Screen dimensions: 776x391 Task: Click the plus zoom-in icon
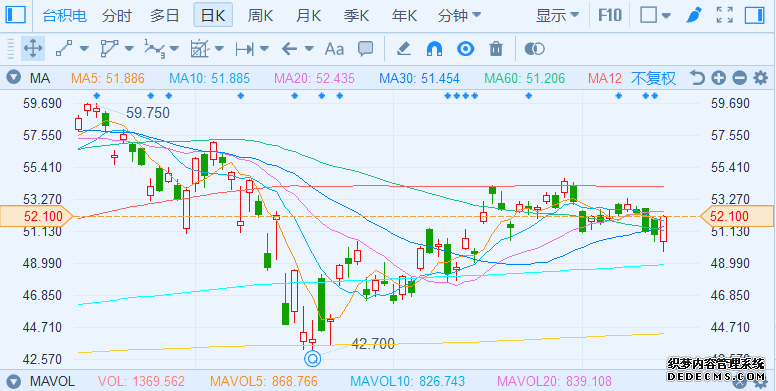point(719,78)
